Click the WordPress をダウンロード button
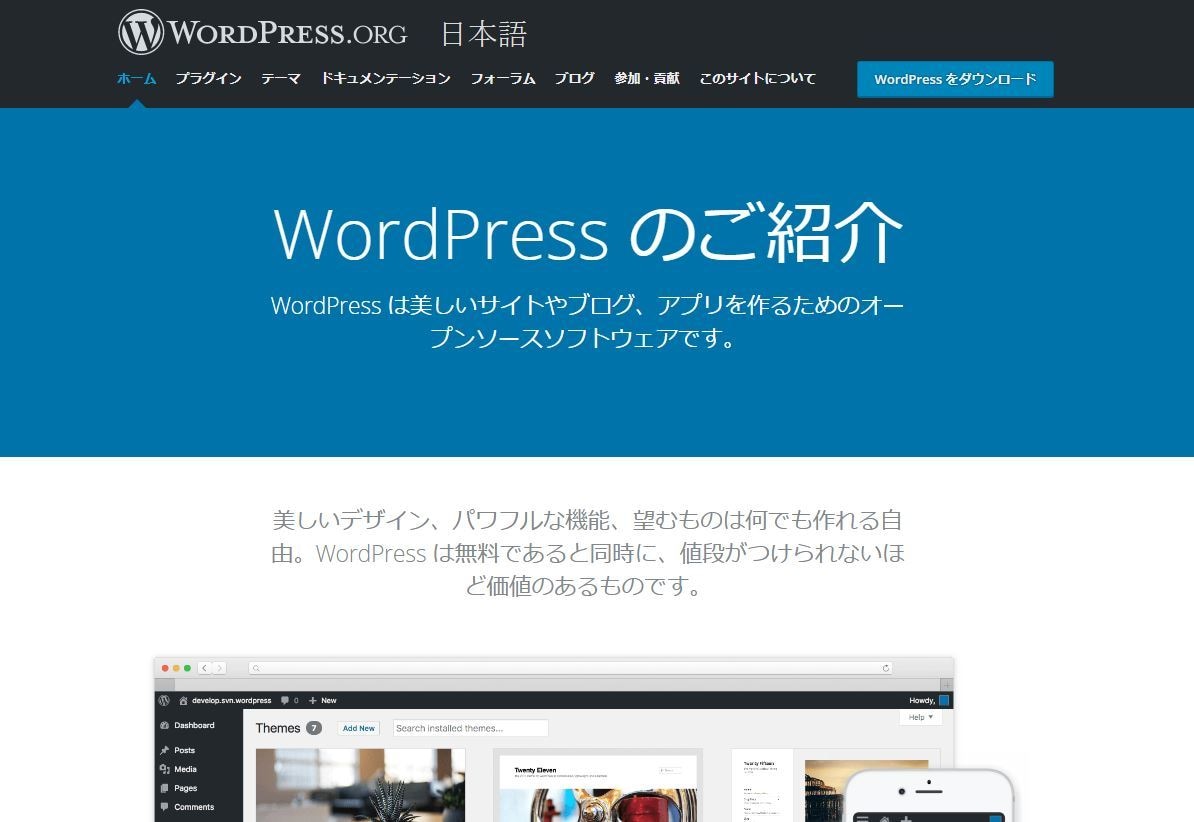 tap(955, 79)
